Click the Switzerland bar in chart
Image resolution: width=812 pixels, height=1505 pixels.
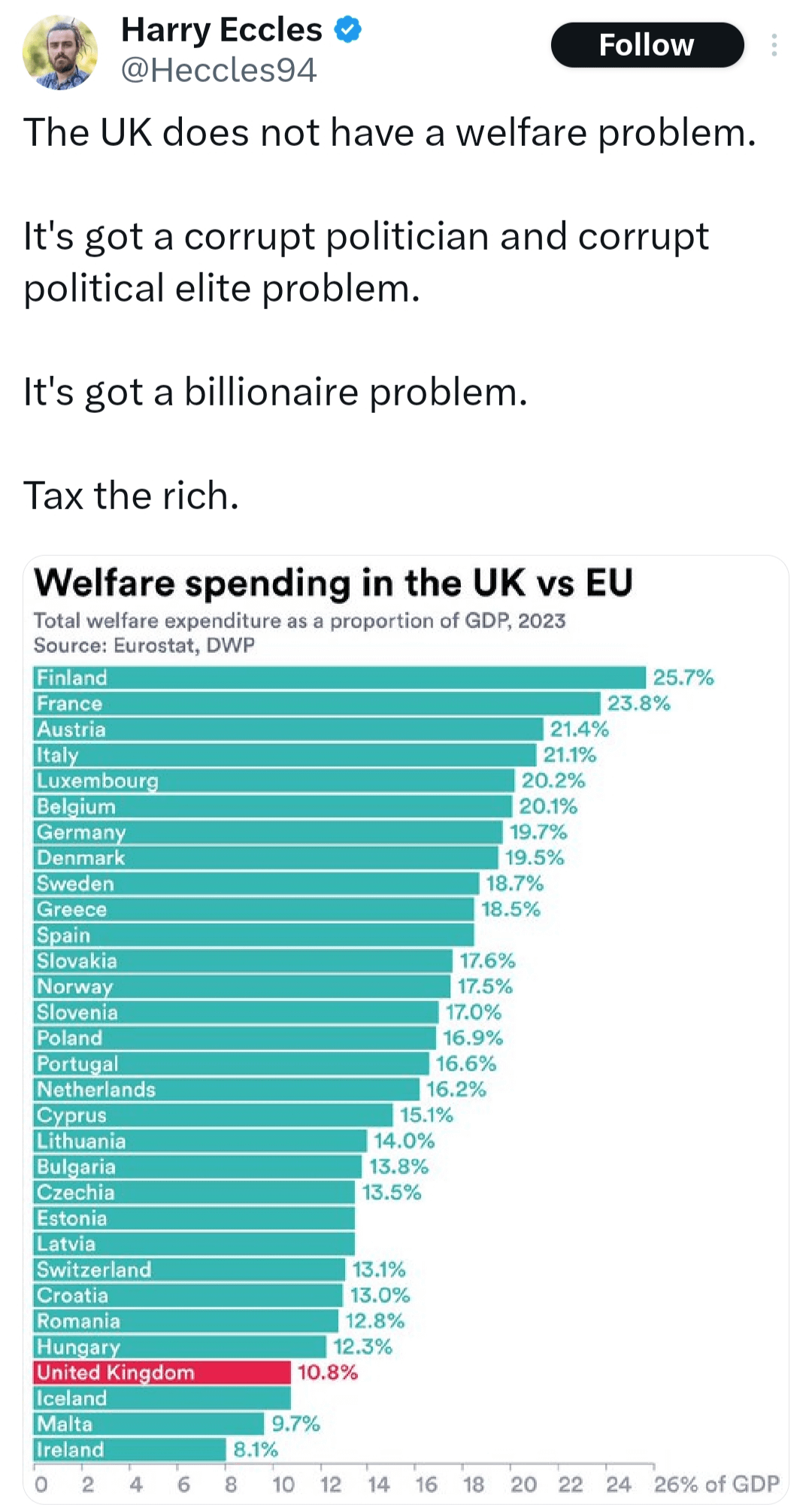[189, 1270]
